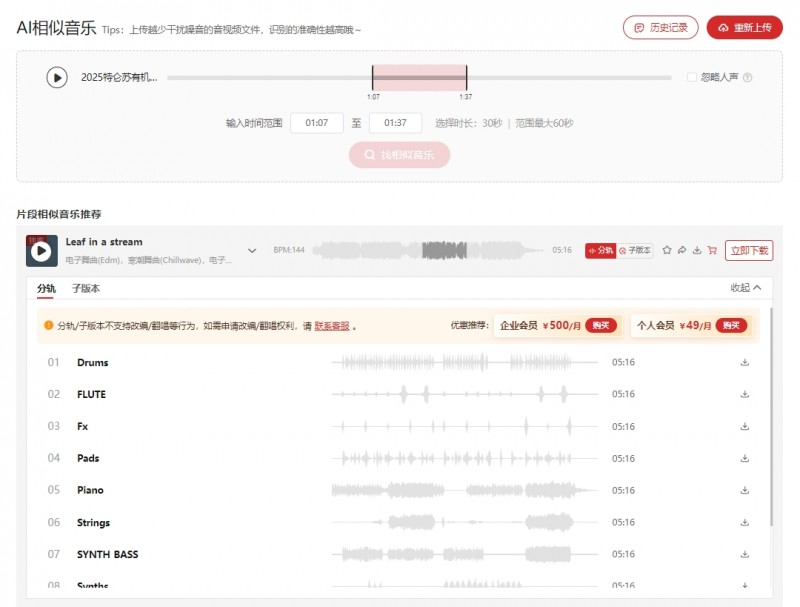The height and width of the screenshot is (607, 800).
Task: Click the 联系客服 link
Action: tap(332, 326)
